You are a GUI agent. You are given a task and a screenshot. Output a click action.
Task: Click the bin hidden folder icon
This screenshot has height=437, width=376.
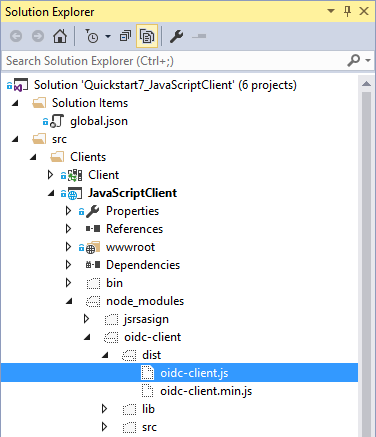(x=93, y=283)
